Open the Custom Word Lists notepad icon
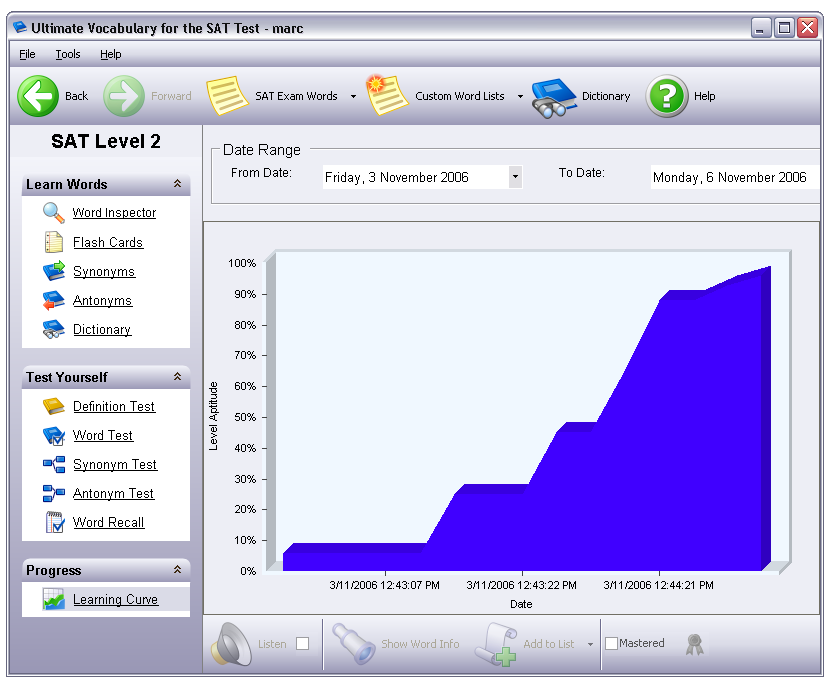This screenshot has width=835, height=691. click(x=387, y=95)
